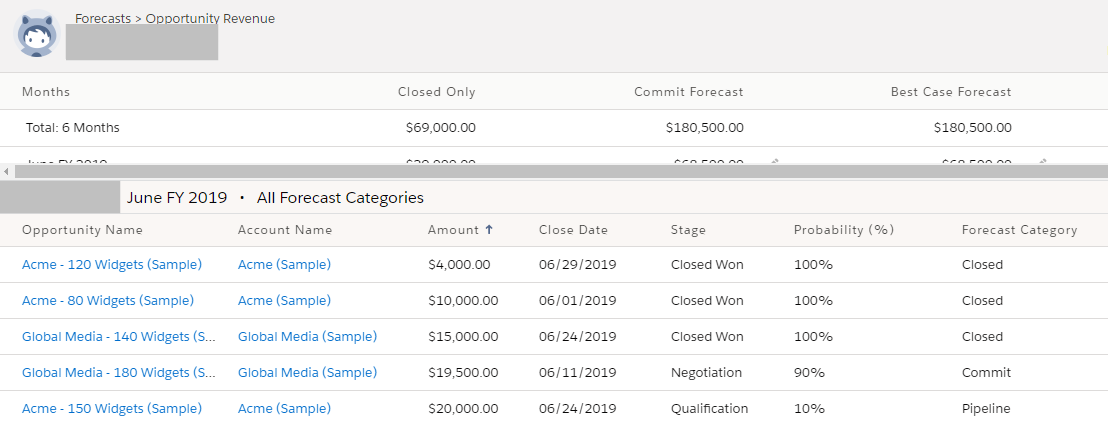Image resolution: width=1108 pixels, height=424 pixels.
Task: Open Acme account in $10,000.00 row
Action: coord(284,300)
